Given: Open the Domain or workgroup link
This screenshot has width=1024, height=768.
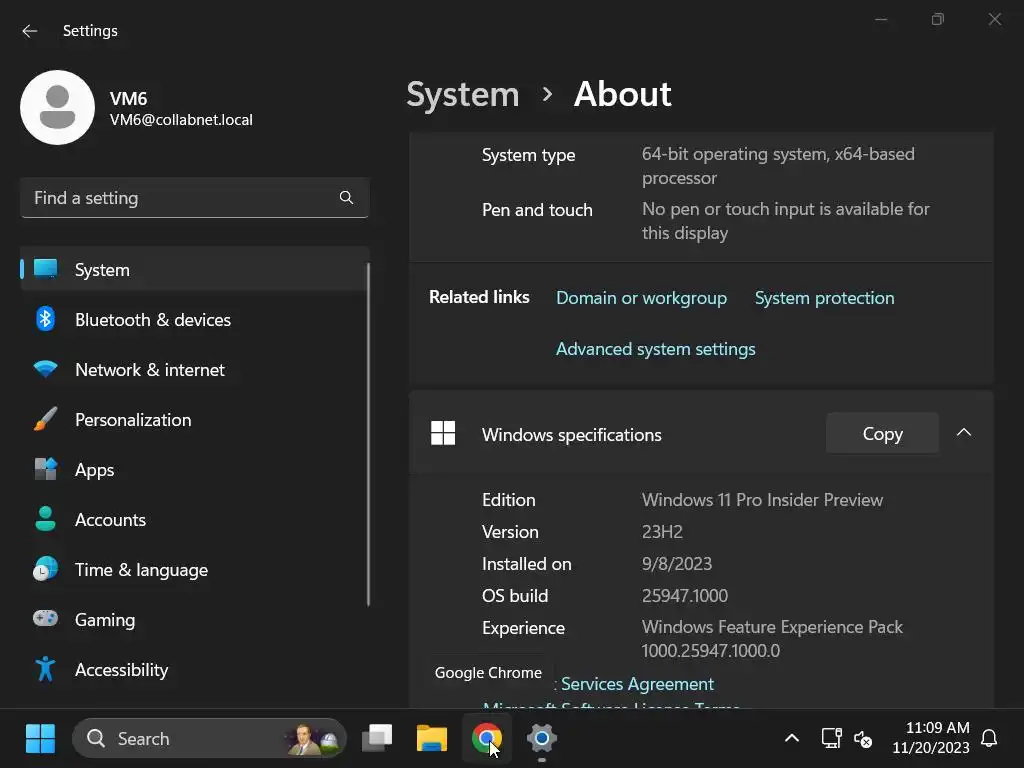Looking at the screenshot, I should pyautogui.click(x=641, y=298).
